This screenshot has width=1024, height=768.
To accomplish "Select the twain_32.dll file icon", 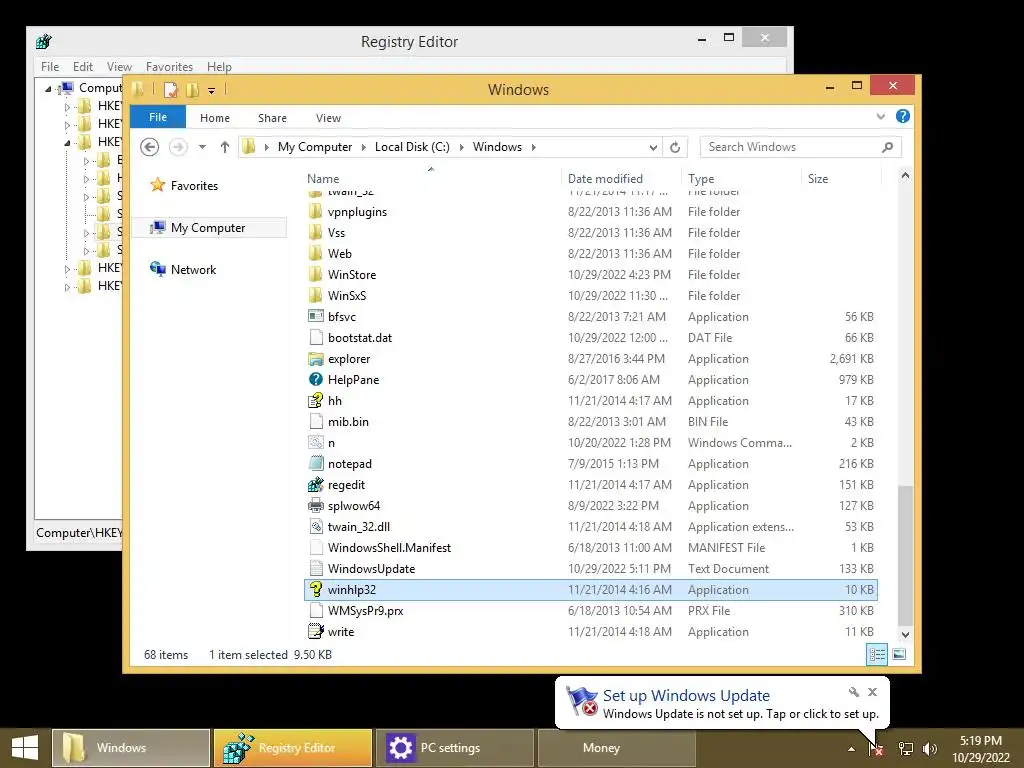I will [x=315, y=526].
